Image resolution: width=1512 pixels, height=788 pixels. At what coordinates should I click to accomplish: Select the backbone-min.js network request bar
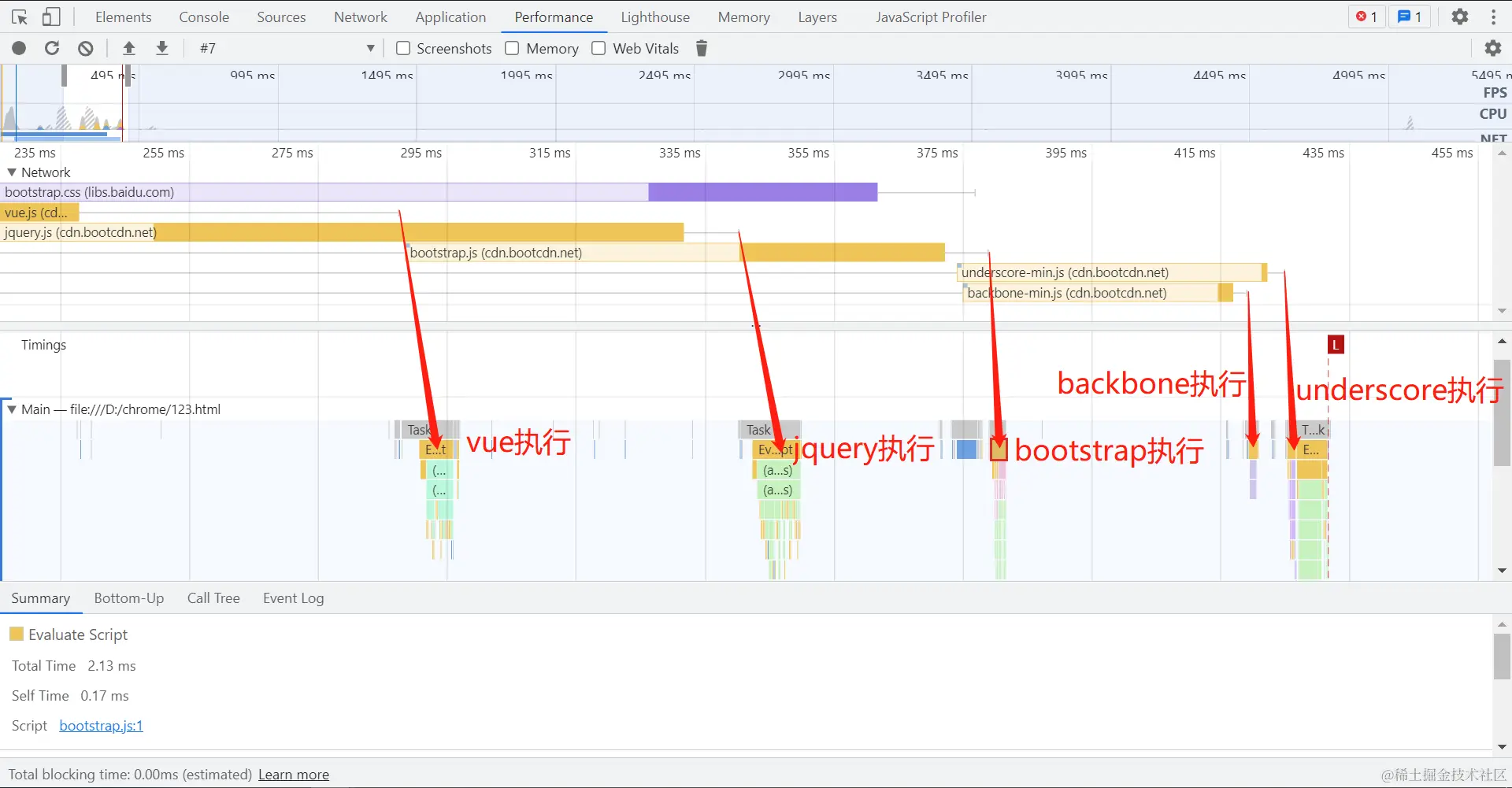point(1098,293)
